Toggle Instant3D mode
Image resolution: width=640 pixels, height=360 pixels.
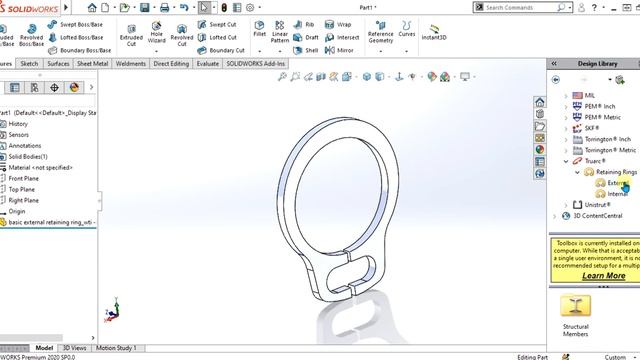coord(434,32)
